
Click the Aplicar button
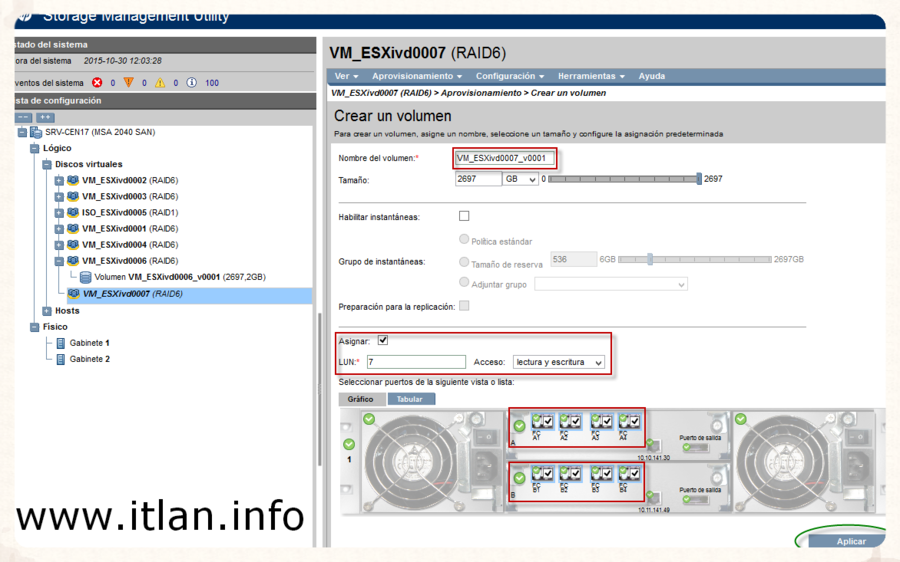(x=850, y=541)
